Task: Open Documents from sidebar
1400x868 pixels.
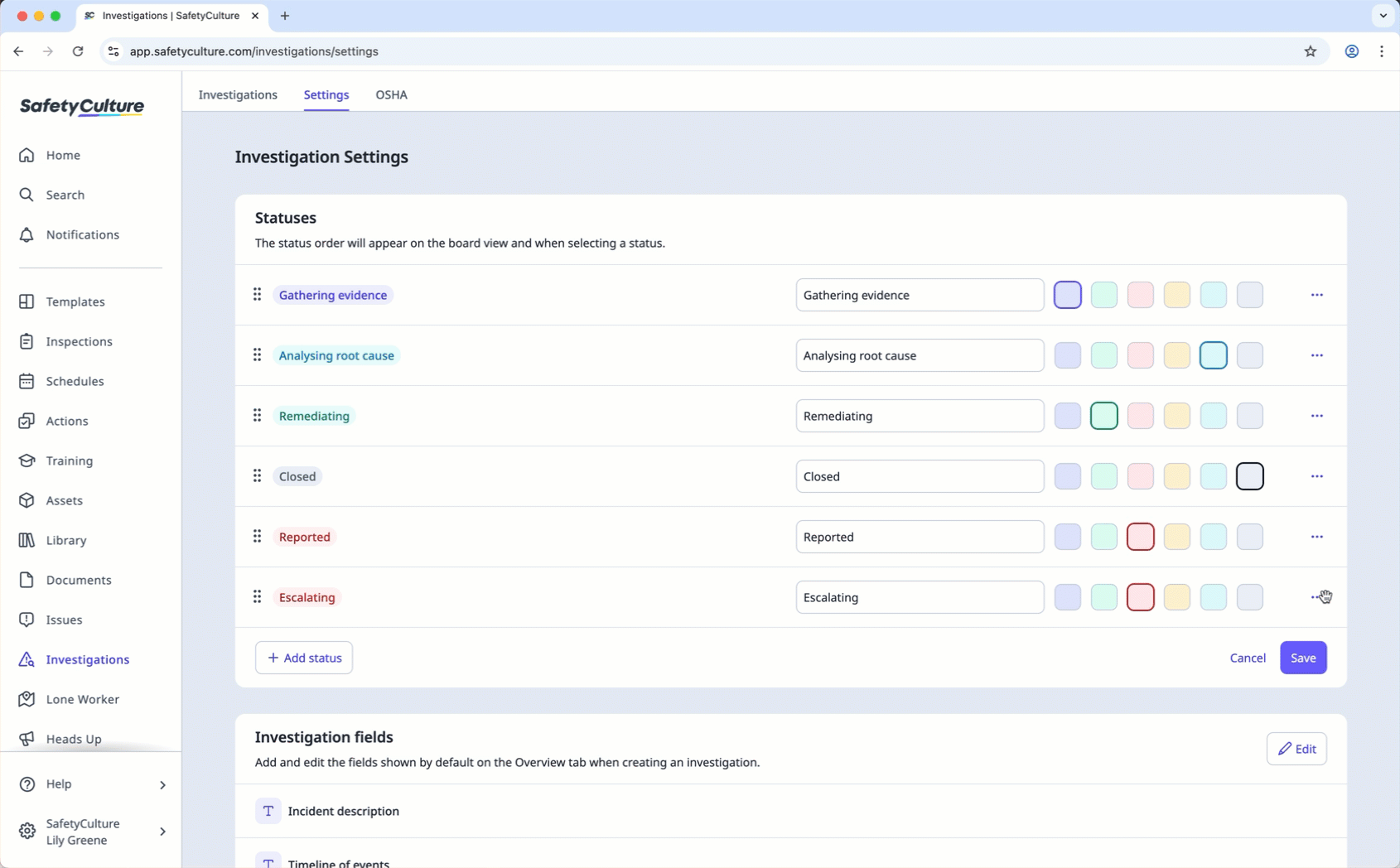Action: (65, 580)
